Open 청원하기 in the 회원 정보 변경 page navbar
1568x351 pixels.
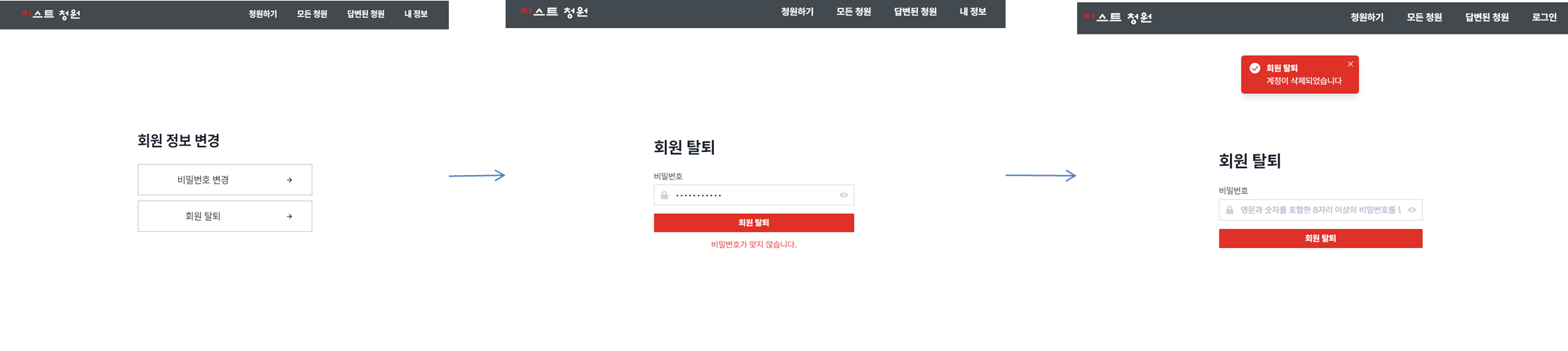point(262,14)
